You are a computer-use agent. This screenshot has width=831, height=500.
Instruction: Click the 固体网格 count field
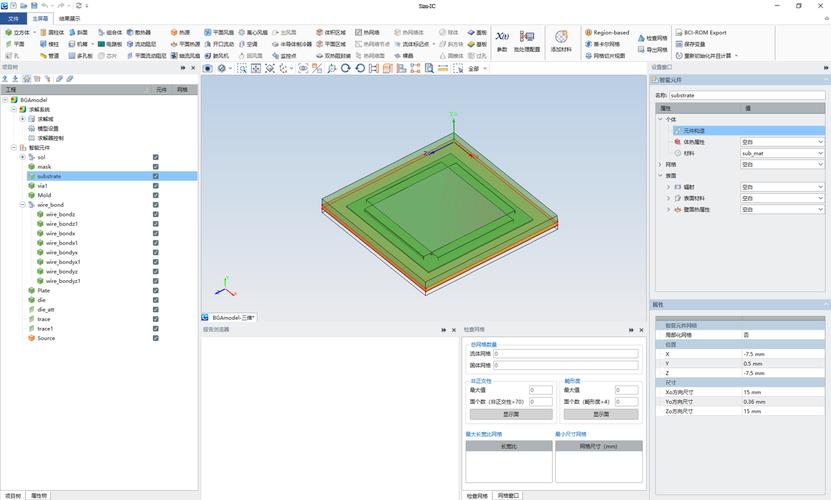pos(565,365)
